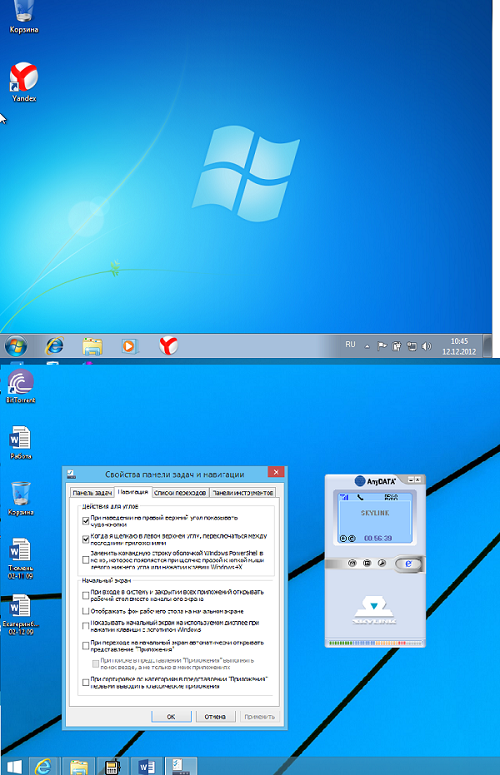Open the volume speaker tray icon
The width and height of the screenshot is (500, 775).
427,346
